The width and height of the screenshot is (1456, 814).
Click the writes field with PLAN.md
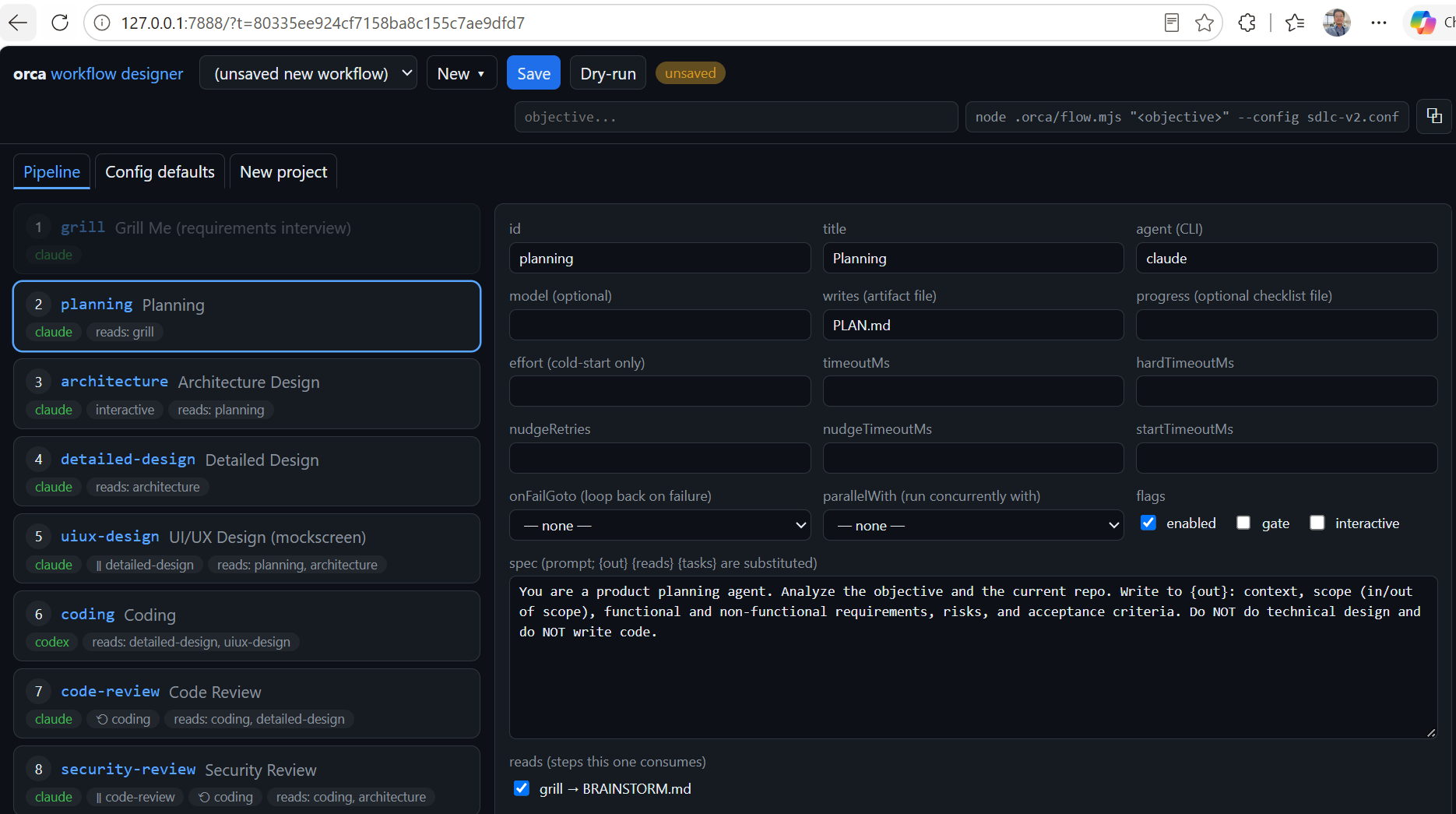click(x=973, y=325)
